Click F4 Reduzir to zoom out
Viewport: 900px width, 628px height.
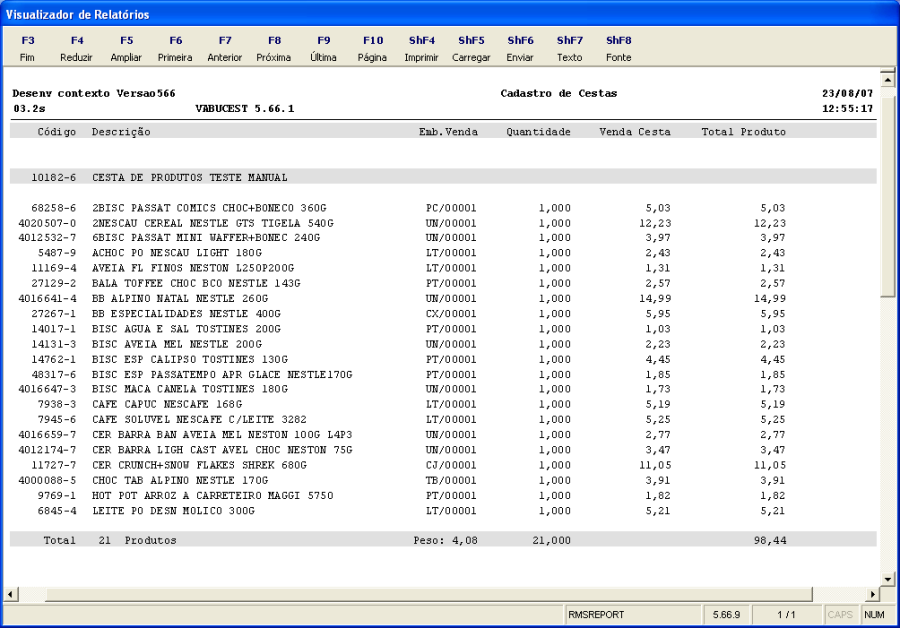[x=76, y=48]
